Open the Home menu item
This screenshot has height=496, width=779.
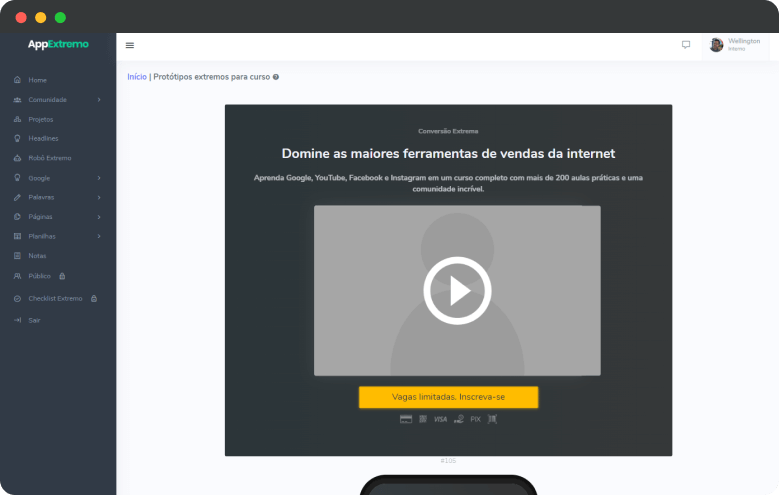point(37,80)
